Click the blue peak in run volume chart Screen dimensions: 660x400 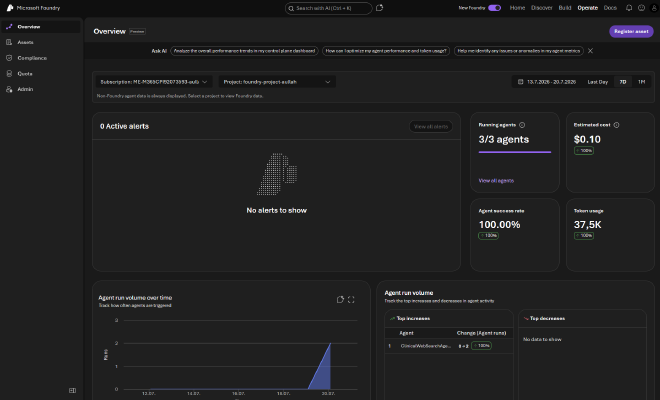click(x=330, y=344)
